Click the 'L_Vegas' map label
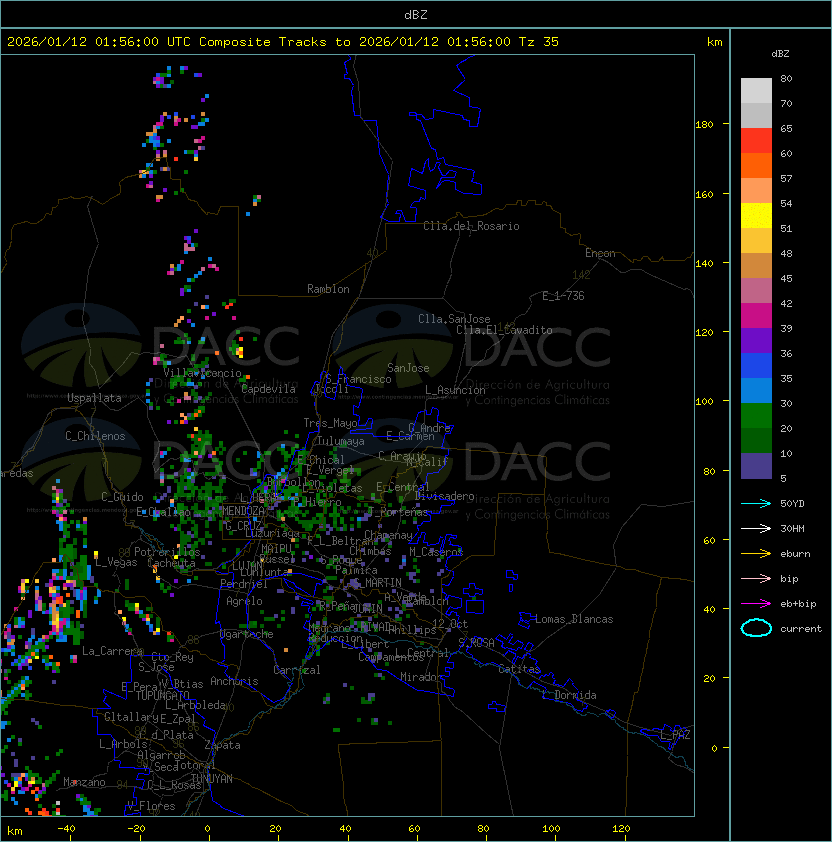The width and height of the screenshot is (832, 842). click(x=117, y=562)
